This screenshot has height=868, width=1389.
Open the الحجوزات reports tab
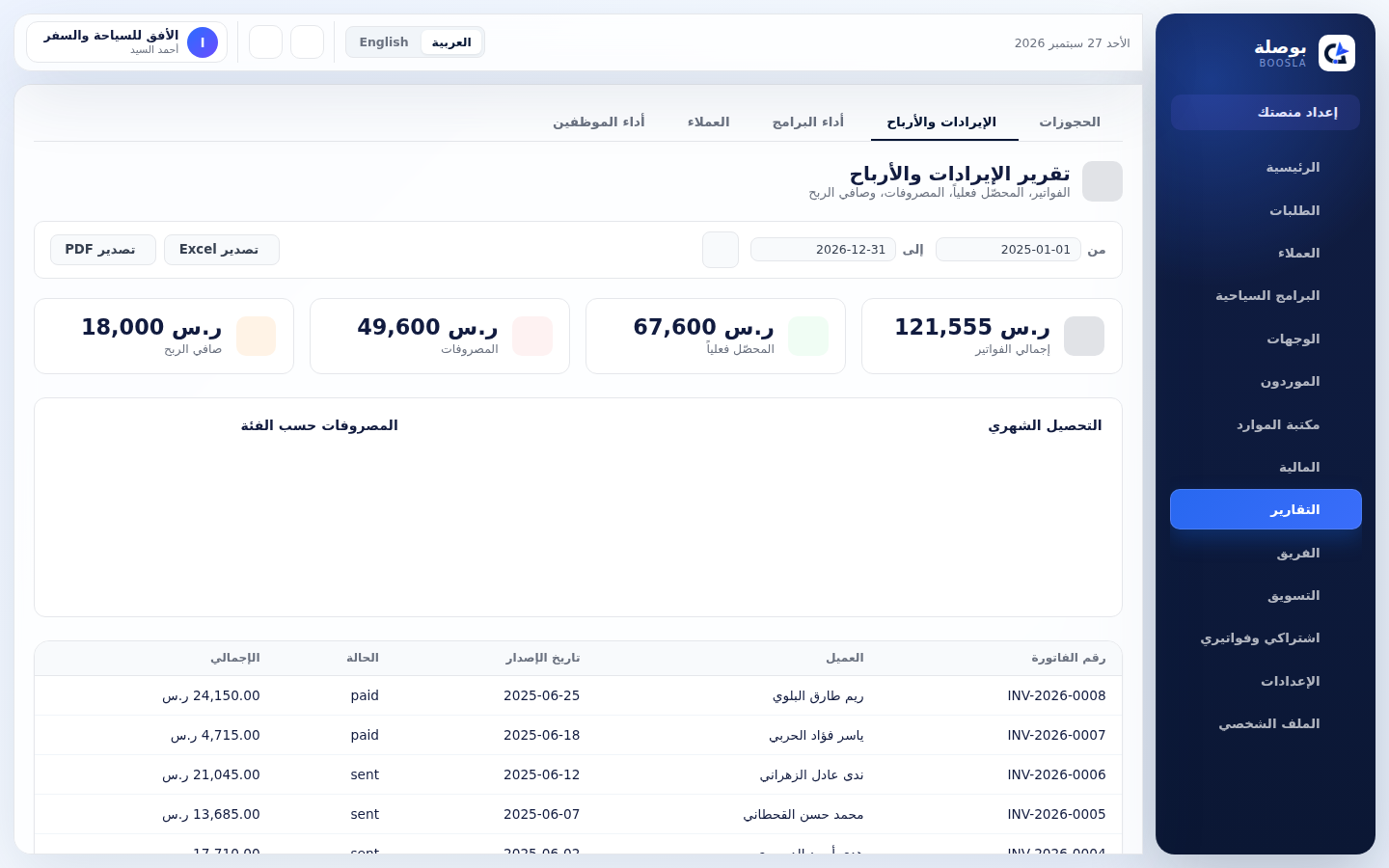pos(1070,122)
